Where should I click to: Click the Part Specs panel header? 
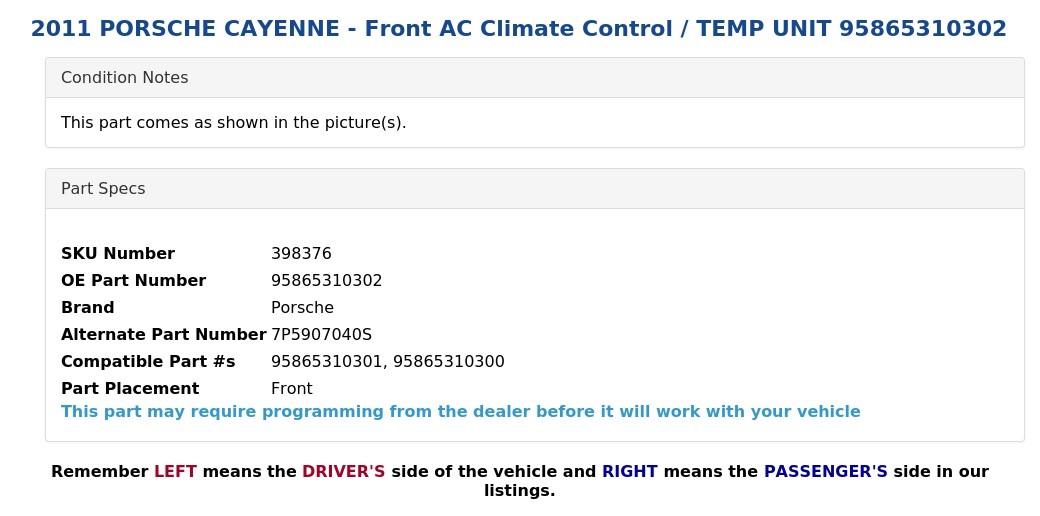tap(535, 188)
